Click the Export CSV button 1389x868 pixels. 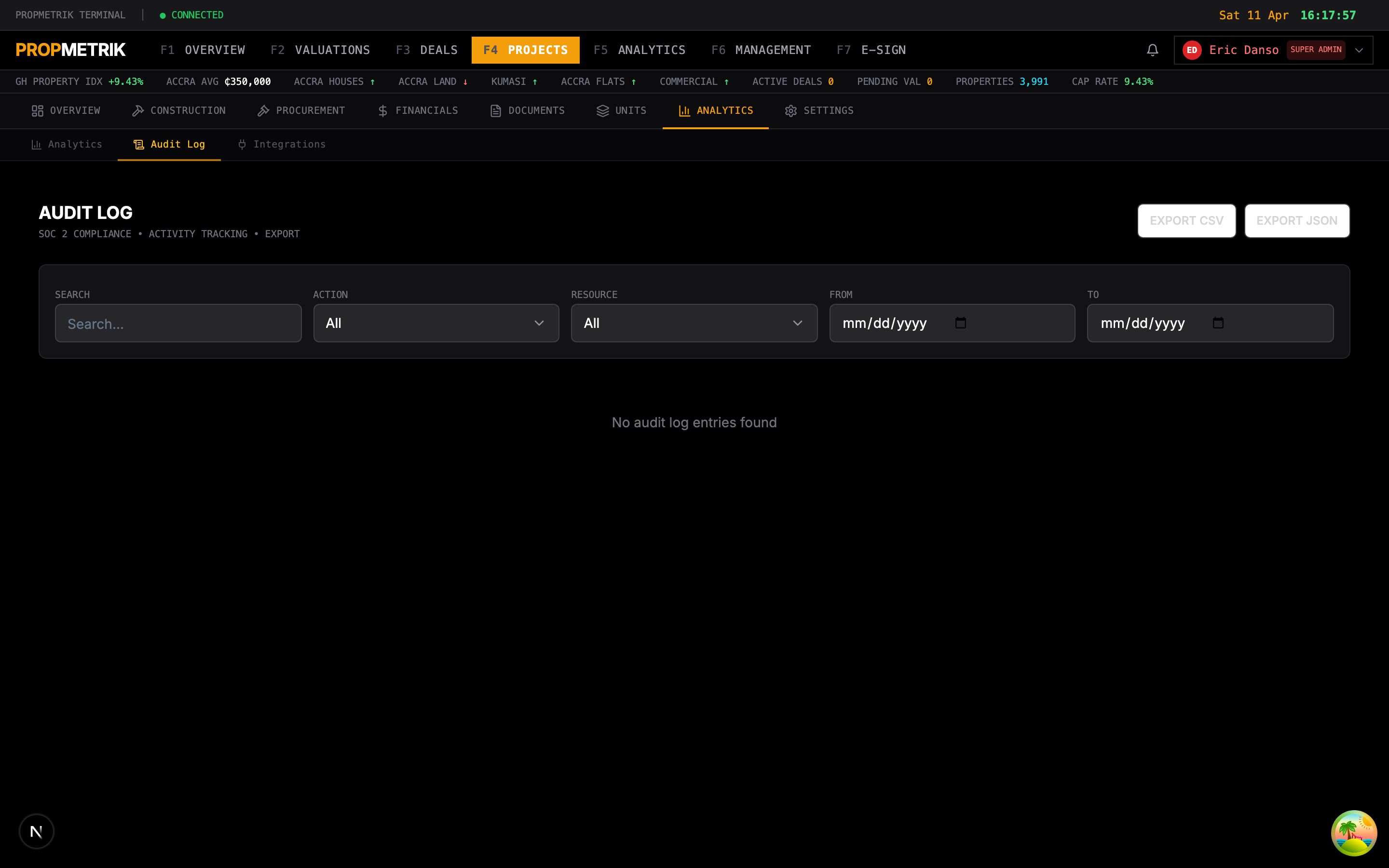(x=1186, y=220)
